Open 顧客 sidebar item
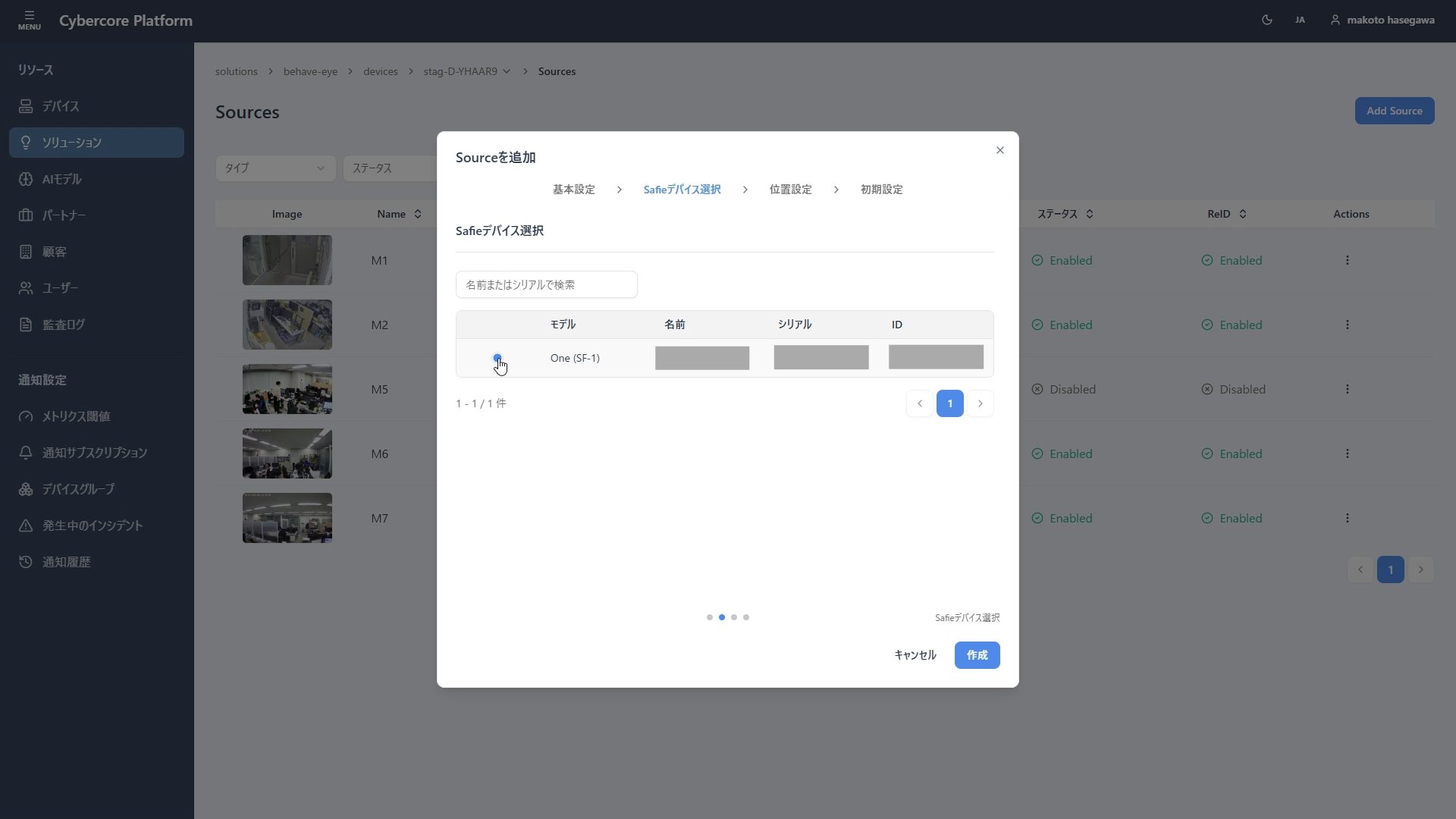The width and height of the screenshot is (1456, 819). (x=96, y=252)
